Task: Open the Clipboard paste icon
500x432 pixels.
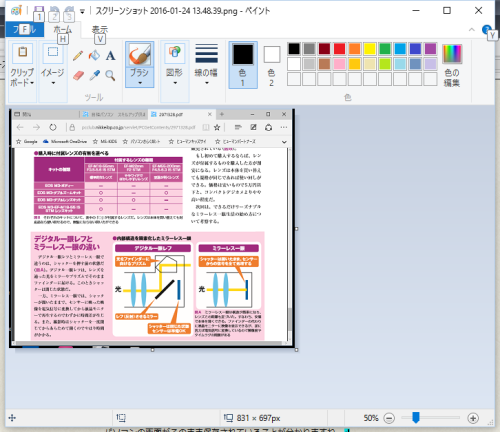Action: point(22,53)
